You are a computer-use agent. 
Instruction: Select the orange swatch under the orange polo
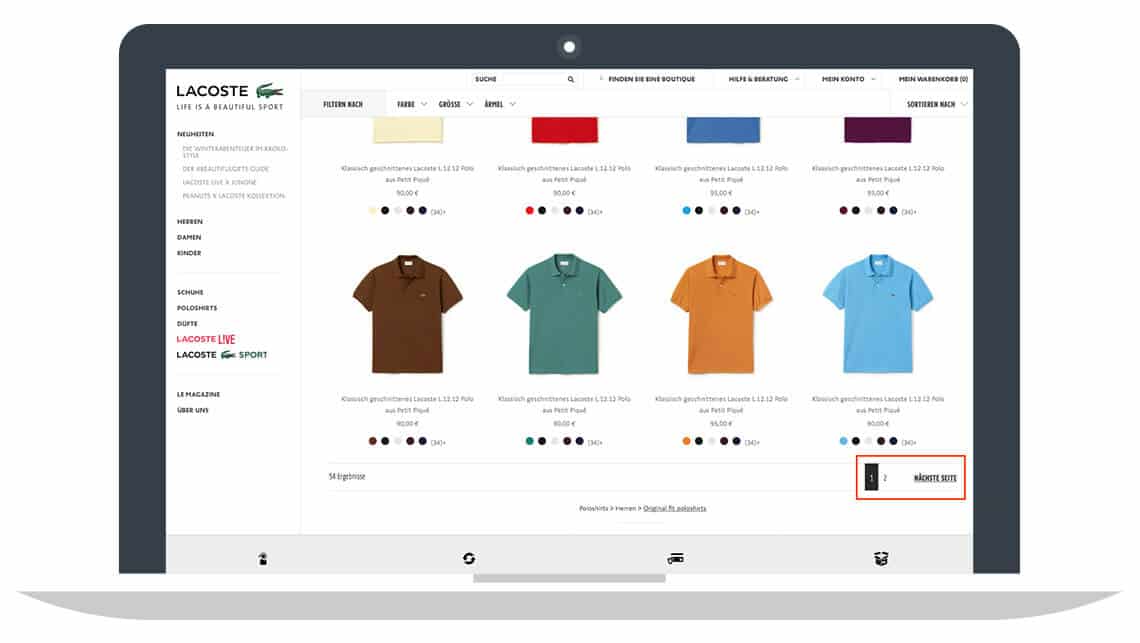pos(686,442)
